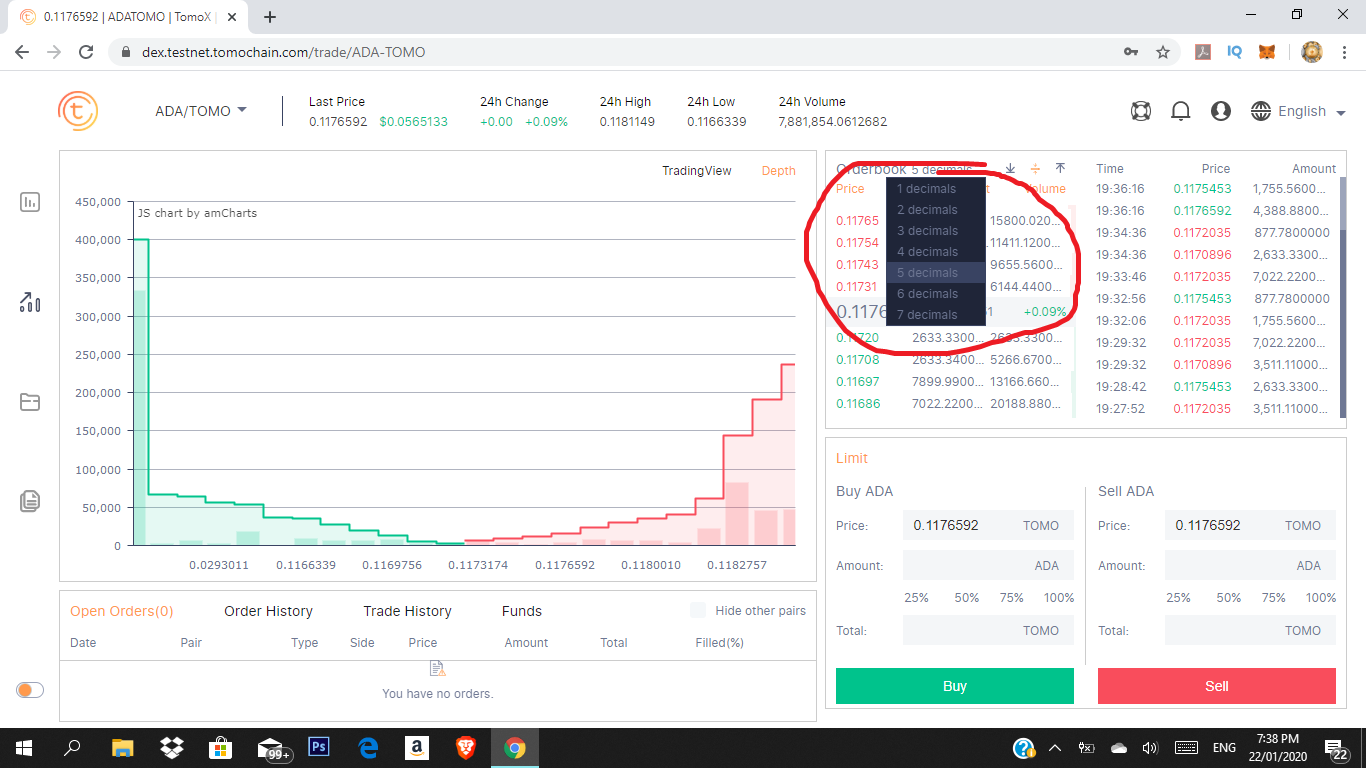Viewport: 1366px width, 768px height.
Task: Select 1 decimals option
Action: [935, 188]
